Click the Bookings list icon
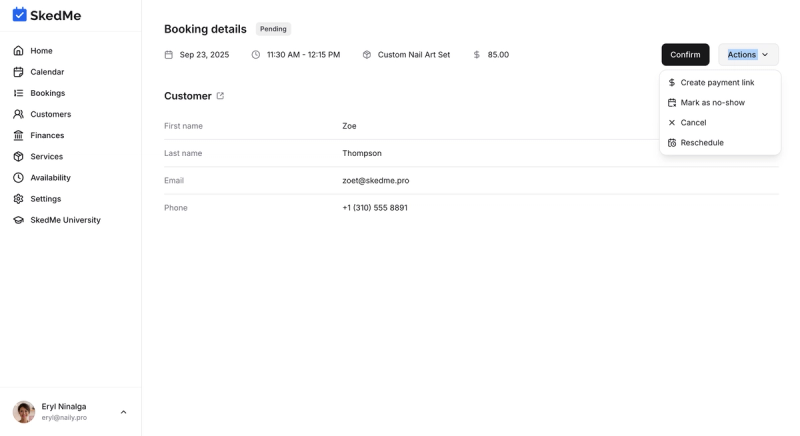The image size is (800, 436). [x=18, y=93]
